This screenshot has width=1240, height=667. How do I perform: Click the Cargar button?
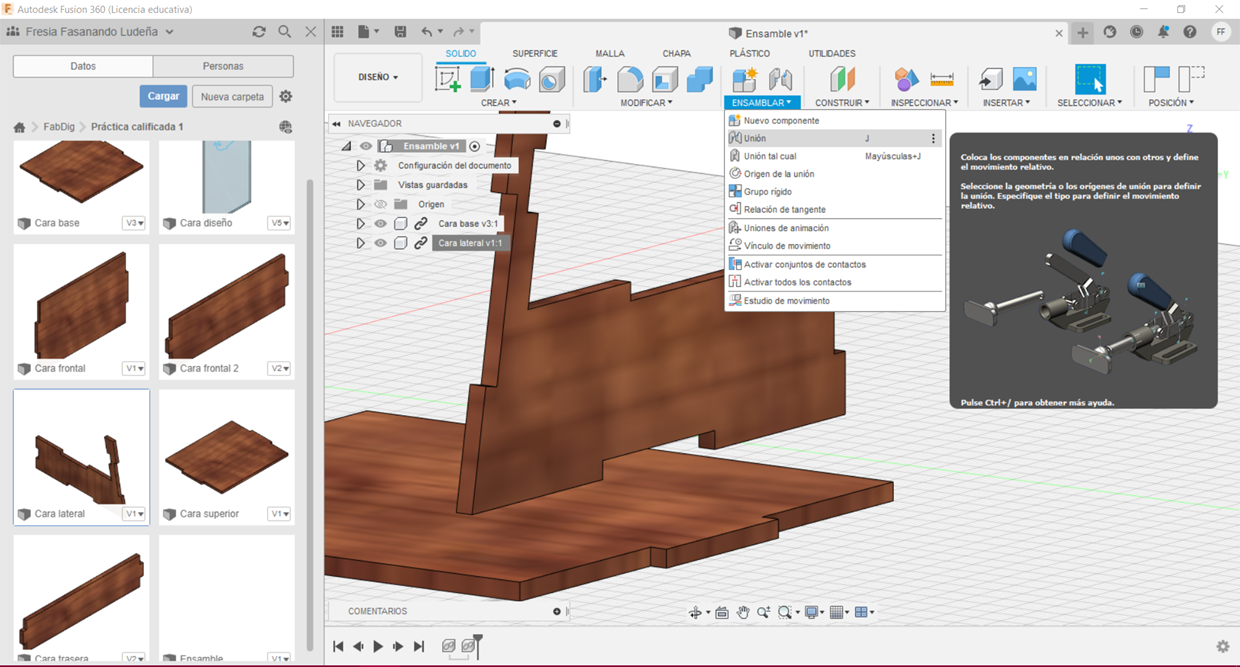pyautogui.click(x=163, y=96)
